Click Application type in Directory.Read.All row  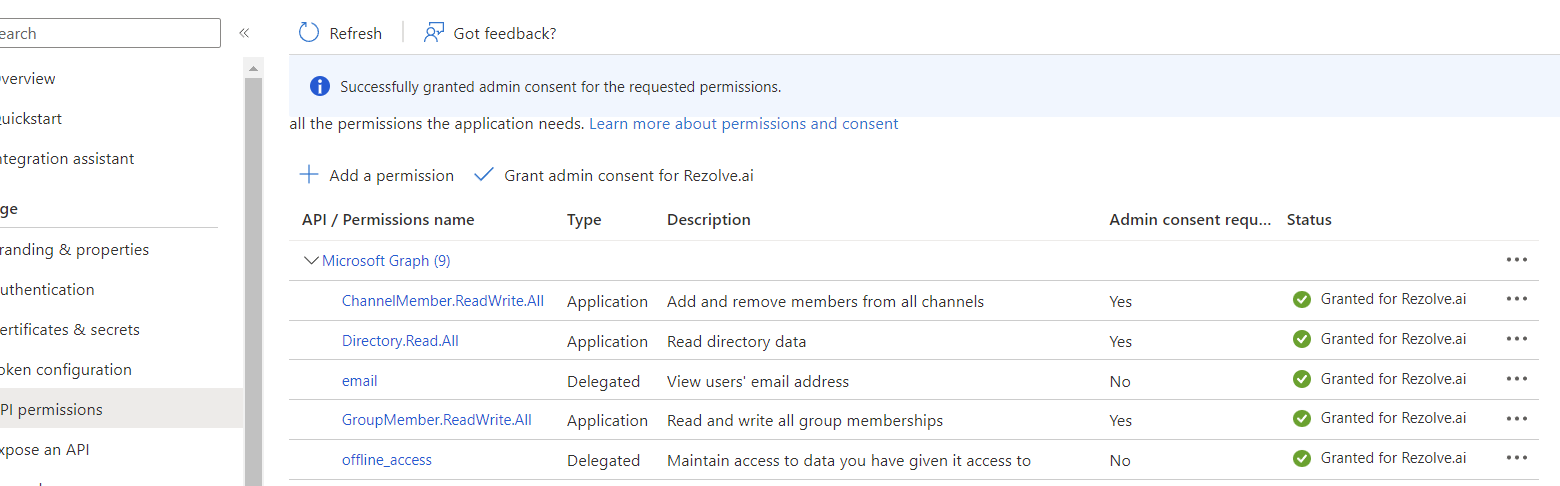coord(607,341)
